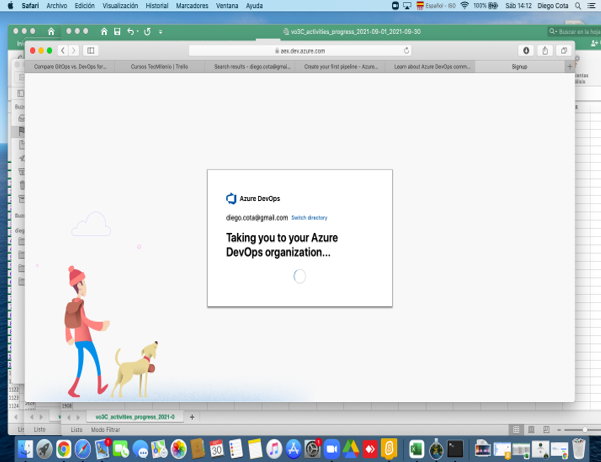
Task: Open FaceTime from the Dock
Action: click(x=121, y=449)
